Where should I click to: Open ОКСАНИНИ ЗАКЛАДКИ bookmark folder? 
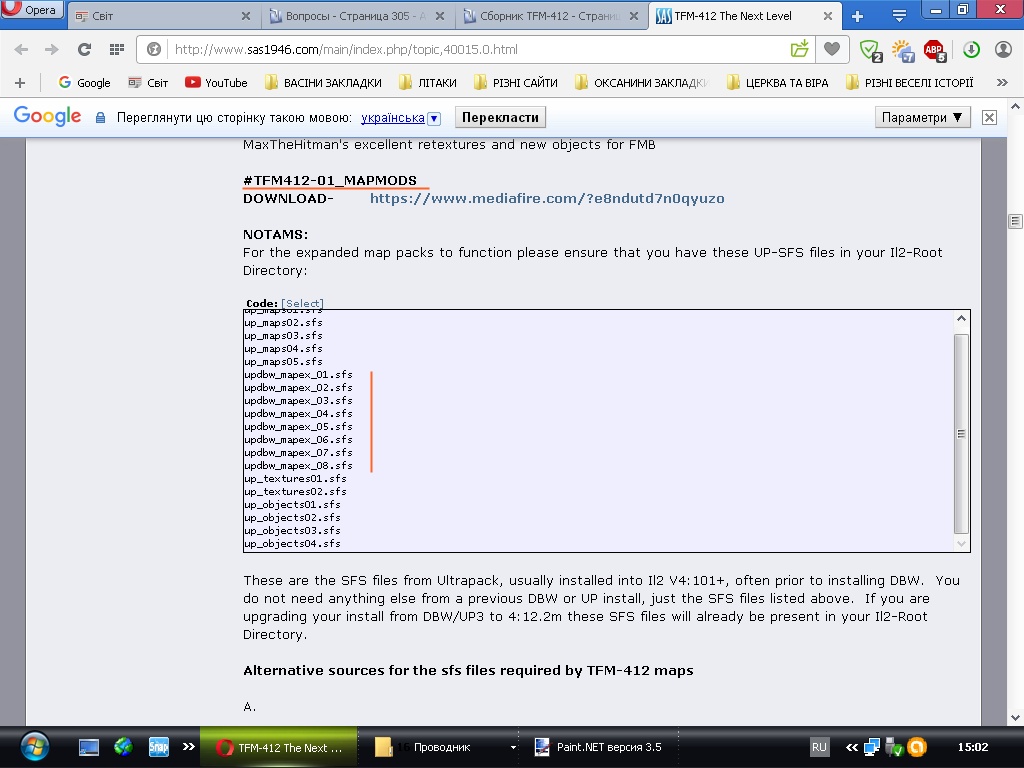point(642,83)
